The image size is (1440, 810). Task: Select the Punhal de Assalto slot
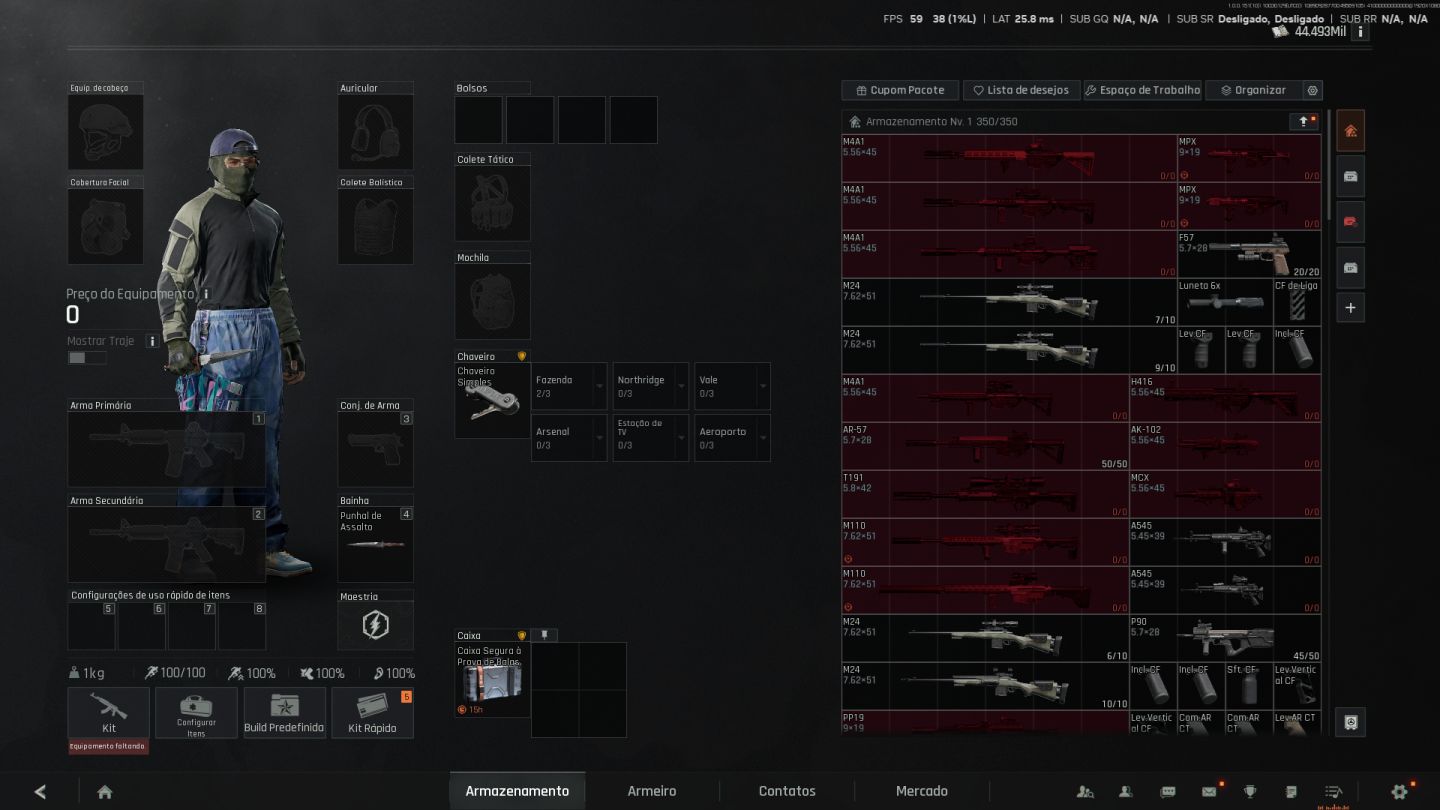coord(375,545)
